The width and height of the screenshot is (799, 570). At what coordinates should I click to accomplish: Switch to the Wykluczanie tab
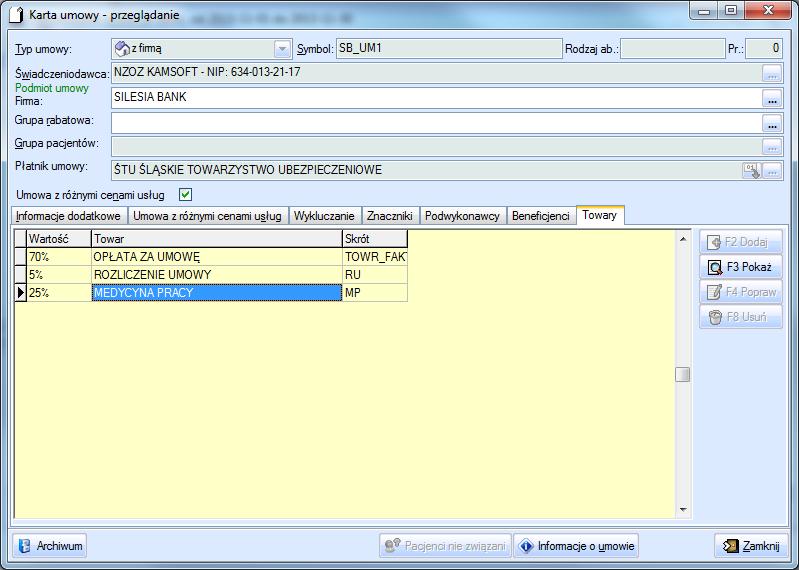pyautogui.click(x=324, y=216)
